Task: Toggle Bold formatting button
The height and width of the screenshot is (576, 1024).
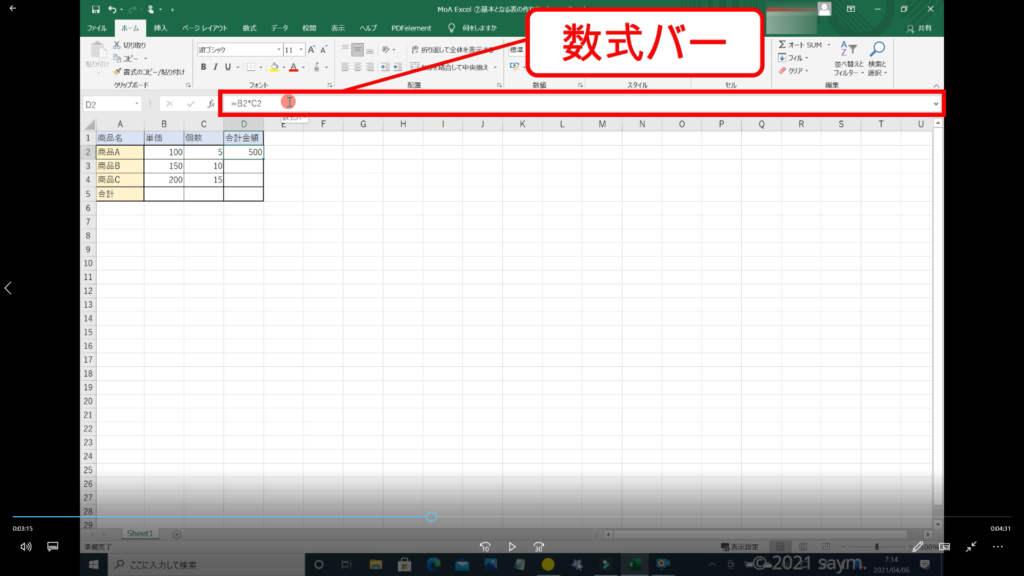Action: (202, 67)
